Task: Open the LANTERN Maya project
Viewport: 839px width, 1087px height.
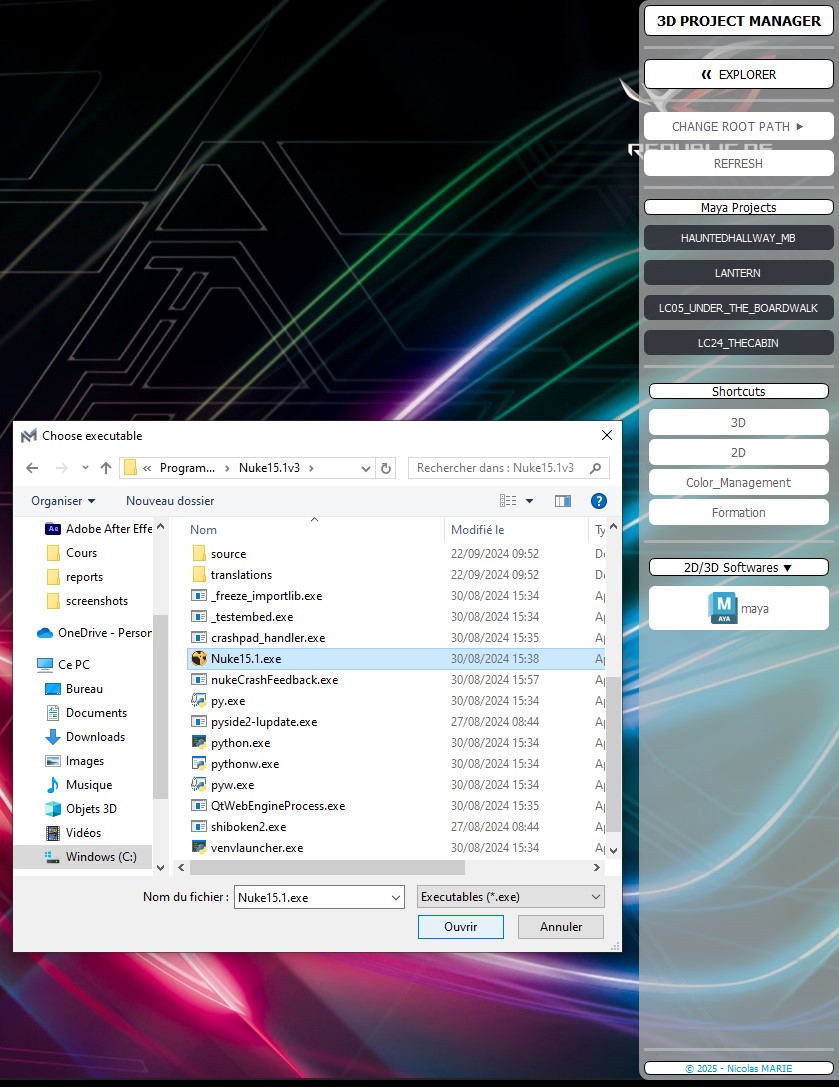Action: coord(738,273)
